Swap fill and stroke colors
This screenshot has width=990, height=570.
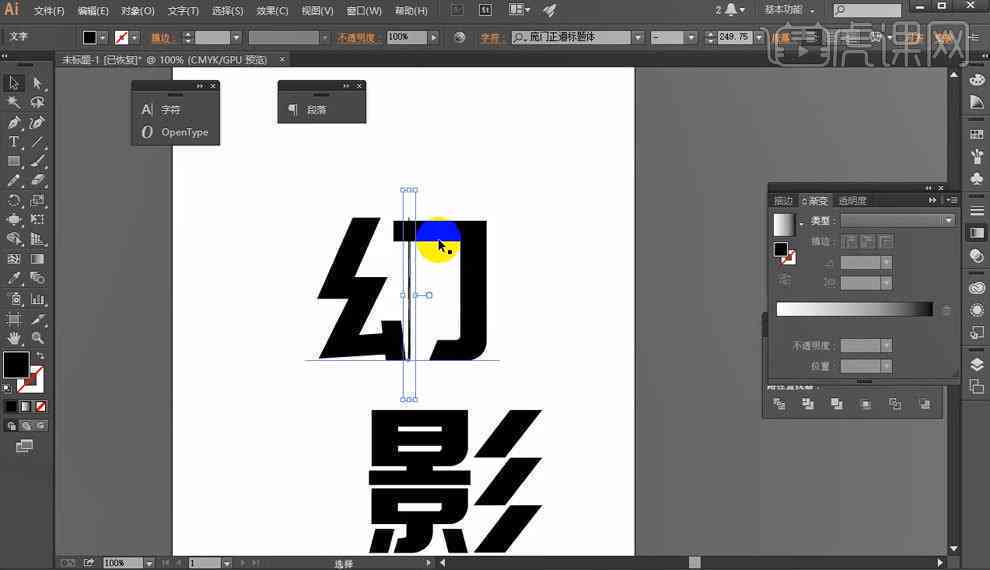pos(40,356)
